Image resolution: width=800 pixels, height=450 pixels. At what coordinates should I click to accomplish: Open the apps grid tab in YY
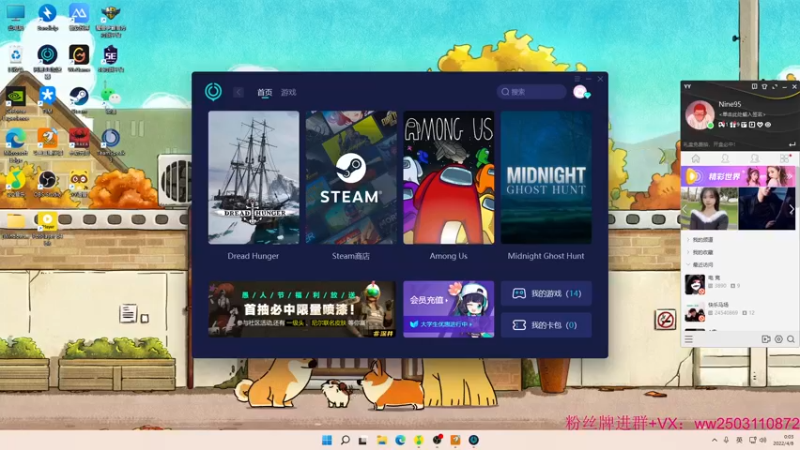pos(785,159)
